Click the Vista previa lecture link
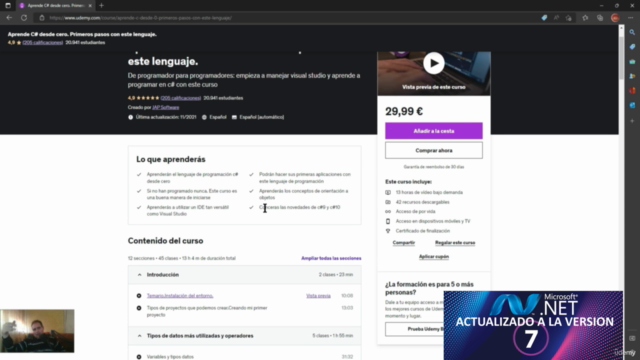Viewport: 640px width, 360px height. (318, 296)
